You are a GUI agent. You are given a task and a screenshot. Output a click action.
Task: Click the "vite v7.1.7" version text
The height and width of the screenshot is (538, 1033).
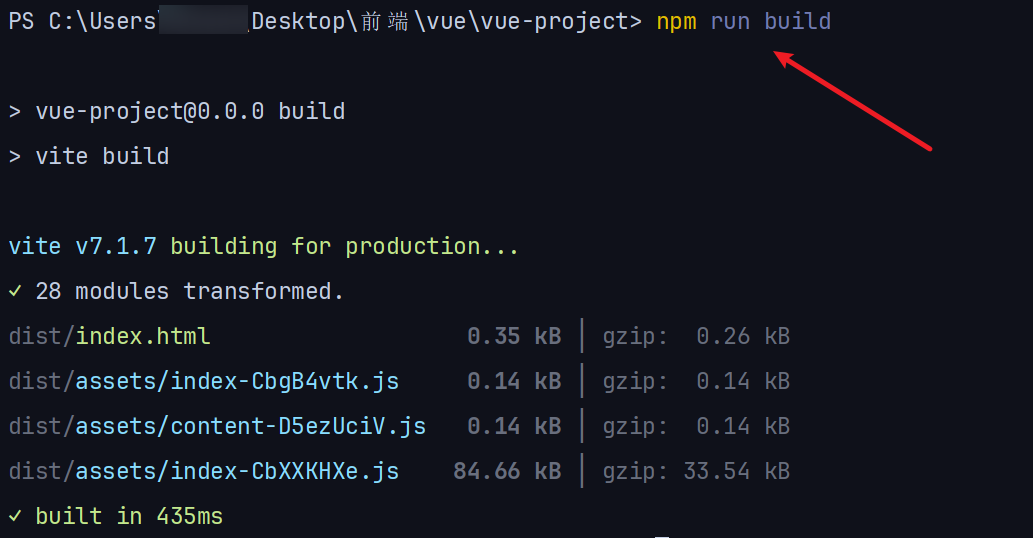[82, 246]
